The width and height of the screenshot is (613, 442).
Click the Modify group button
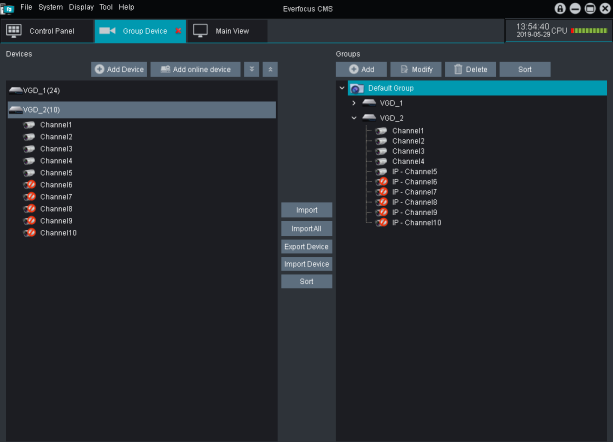(x=416, y=69)
